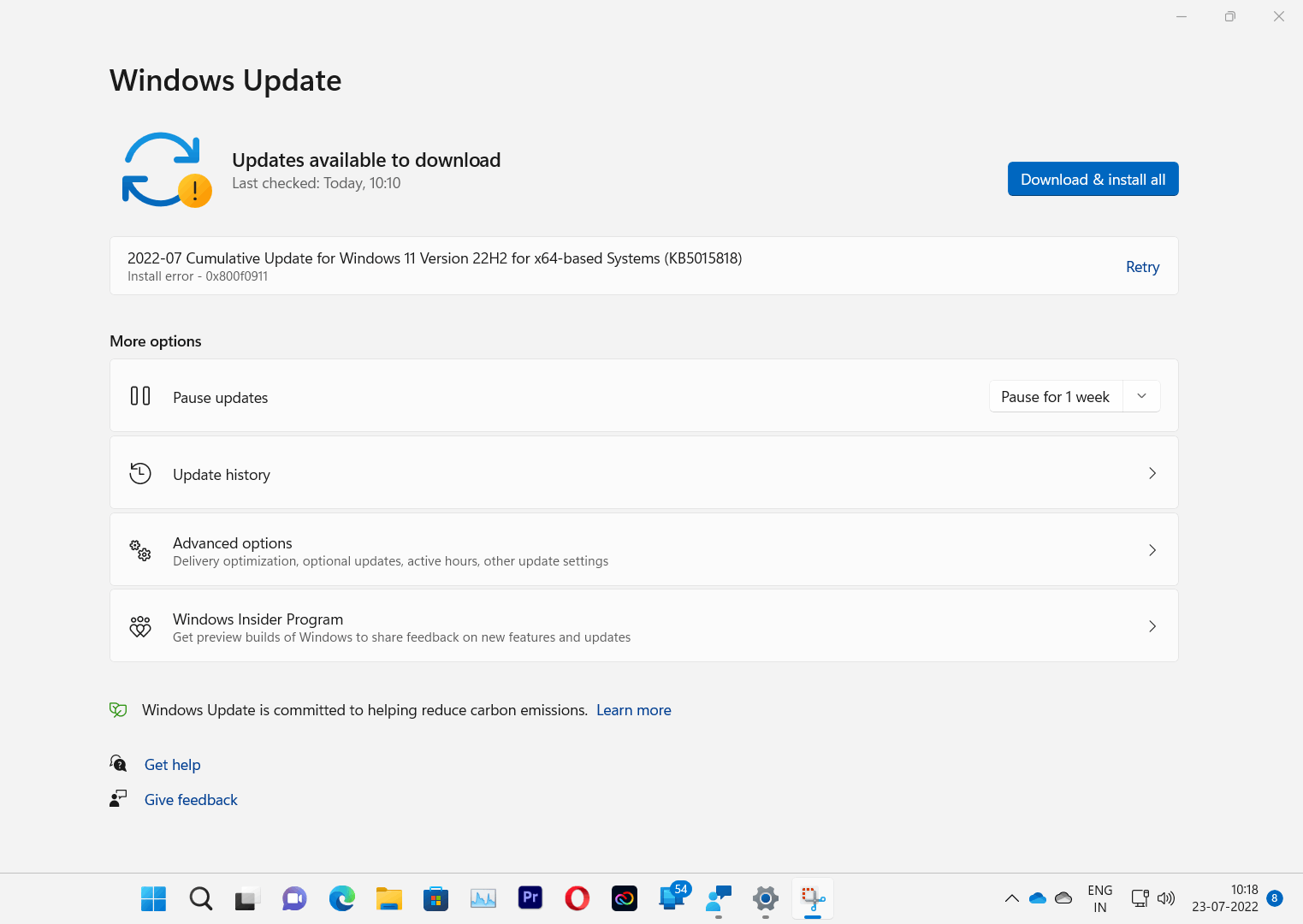The height and width of the screenshot is (924, 1303).
Task: Select Pause for 1 week button
Action: (x=1055, y=397)
